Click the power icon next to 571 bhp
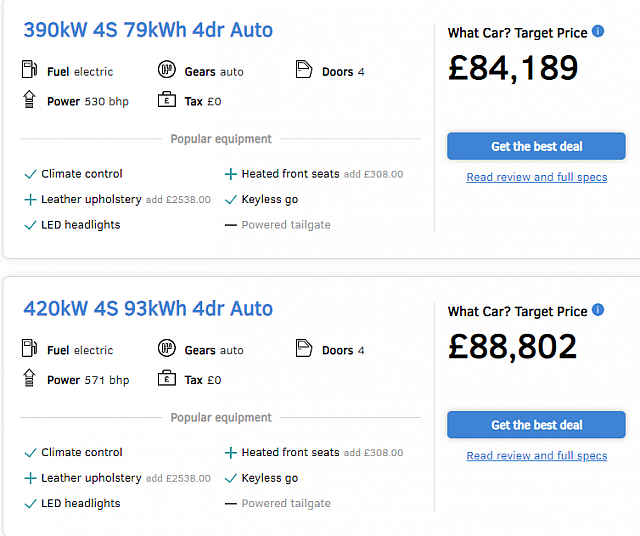Screen dimensions: 640x536 [29, 378]
